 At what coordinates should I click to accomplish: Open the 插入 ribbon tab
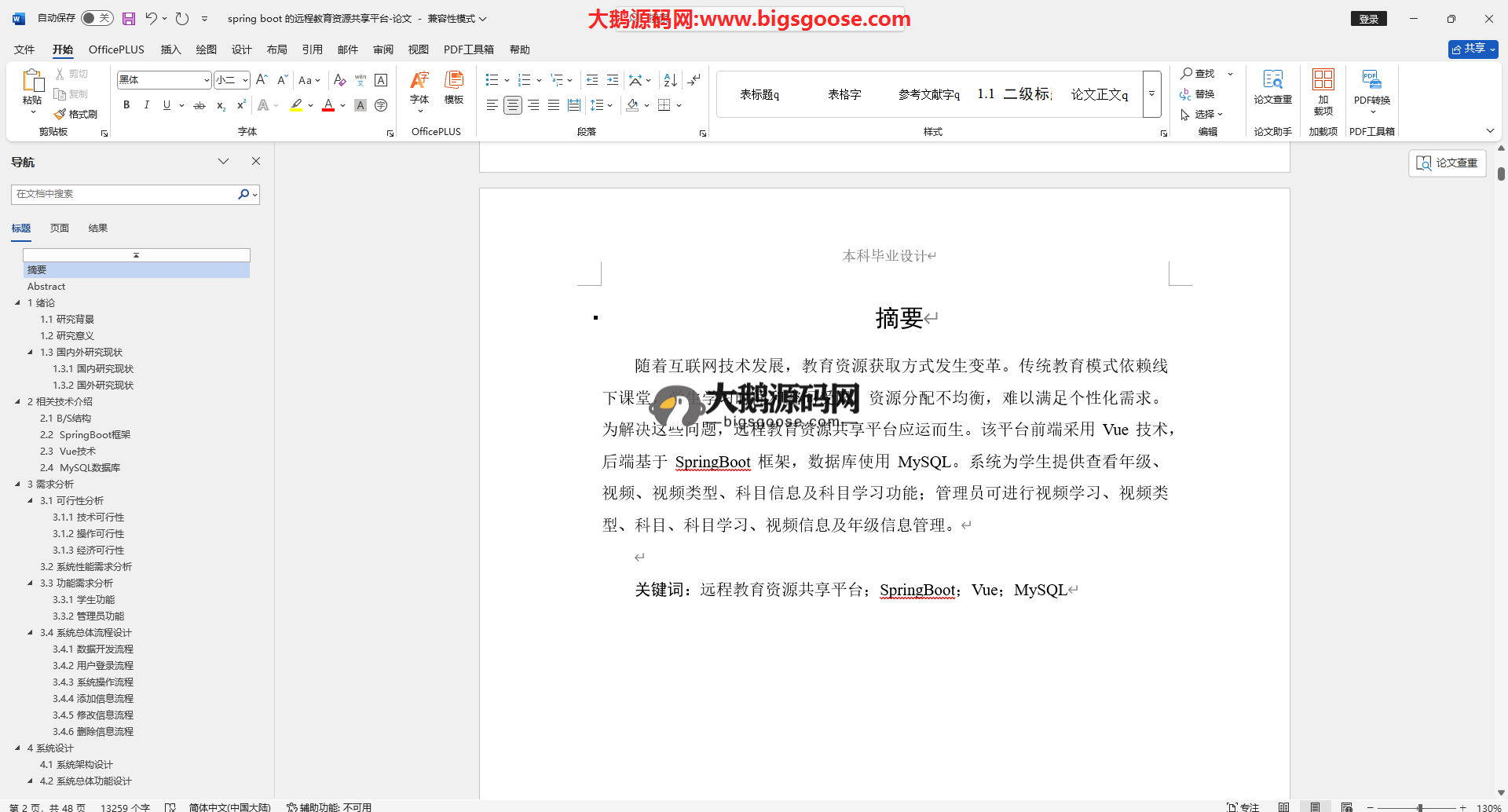point(170,49)
